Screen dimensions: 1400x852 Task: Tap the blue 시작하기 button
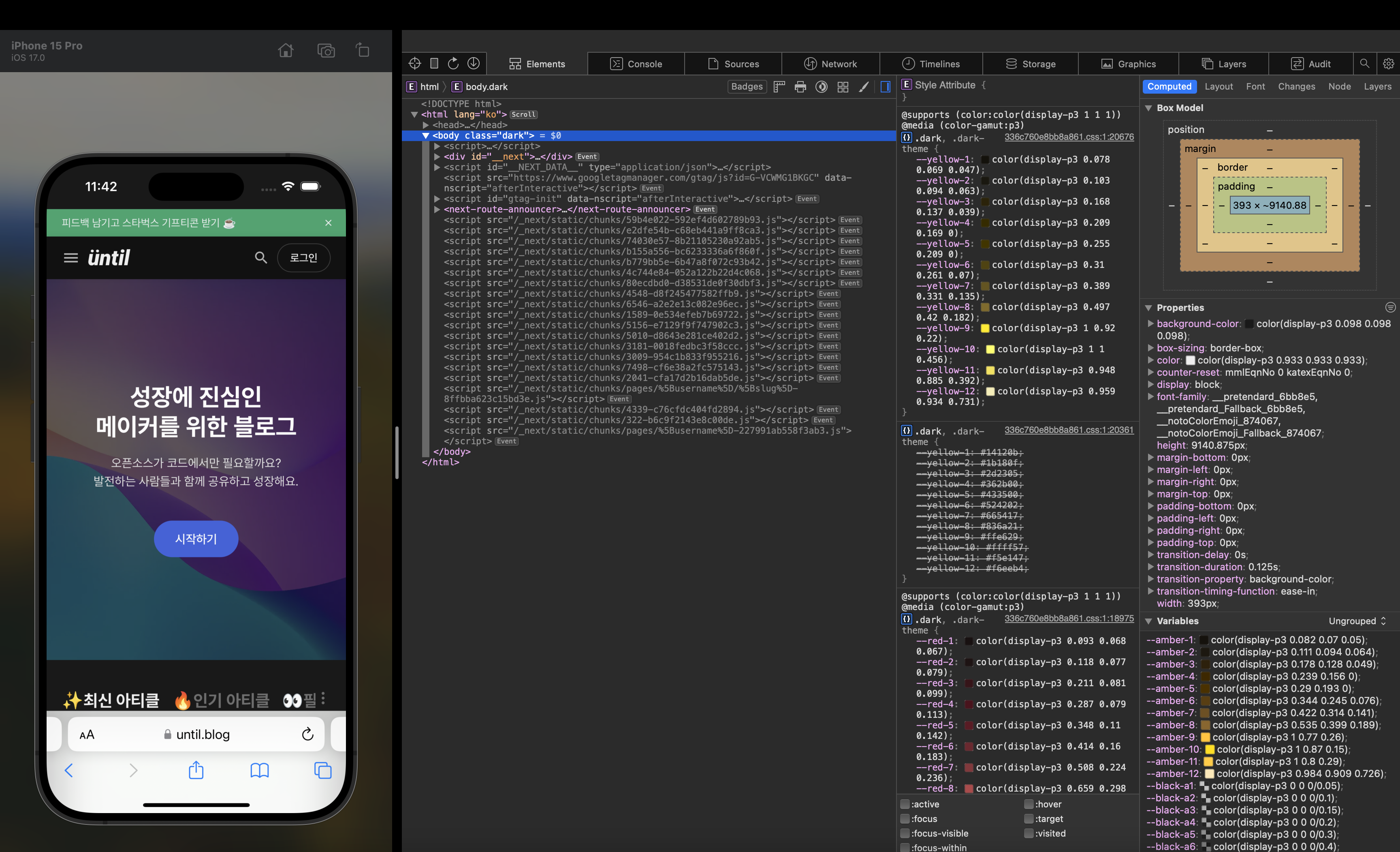pyautogui.click(x=196, y=539)
